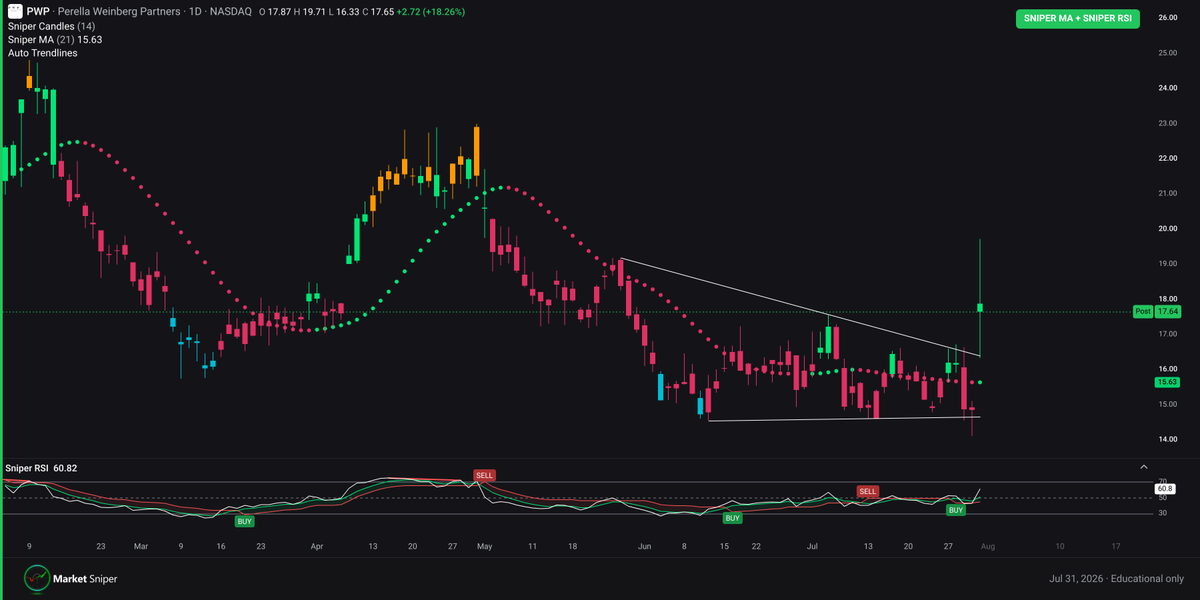The image size is (1200, 600).
Task: Select the Sniper MA (21) indicator legend
Action: (55, 39)
